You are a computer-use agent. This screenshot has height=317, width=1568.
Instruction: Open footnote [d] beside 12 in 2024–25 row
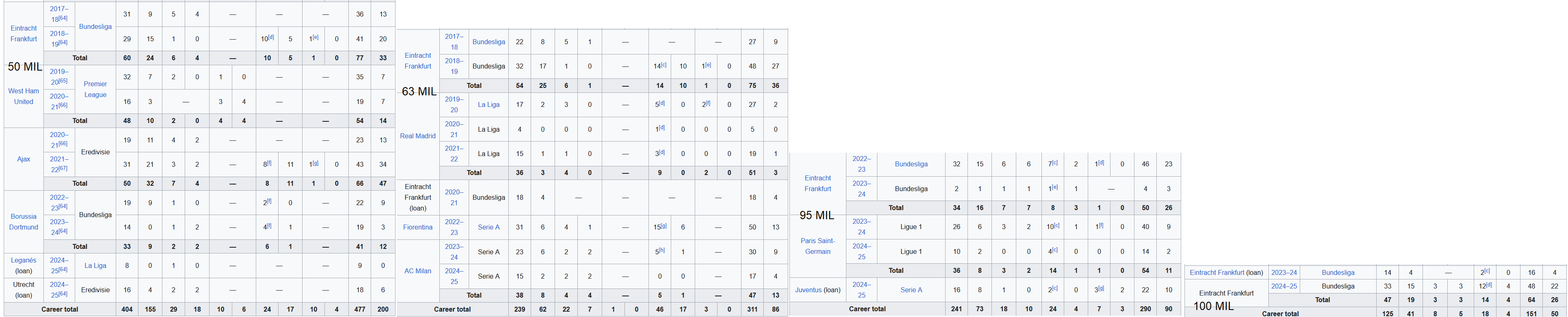point(1488,285)
